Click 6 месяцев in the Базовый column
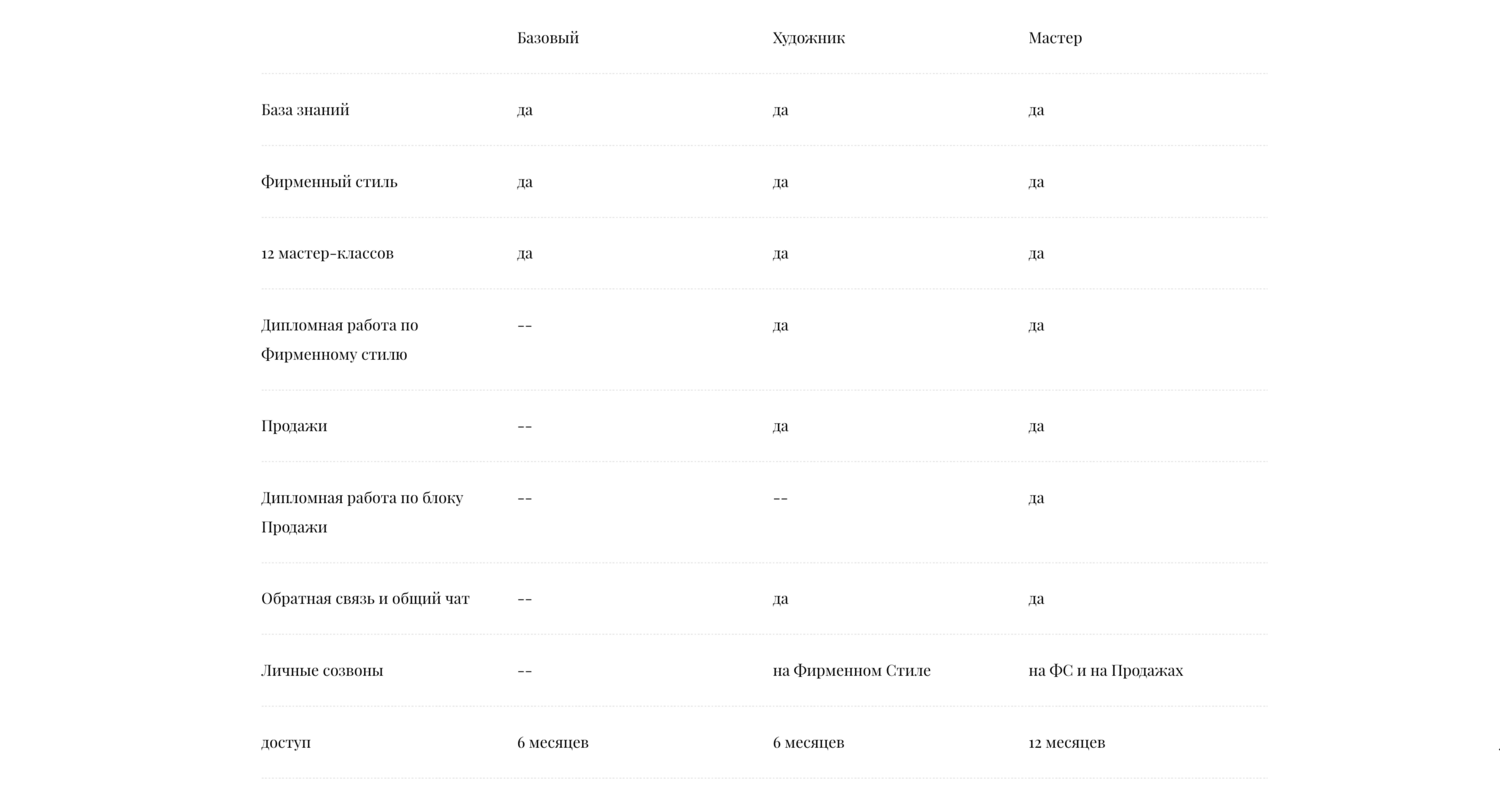This screenshot has width=1500, height=792. coord(552,743)
